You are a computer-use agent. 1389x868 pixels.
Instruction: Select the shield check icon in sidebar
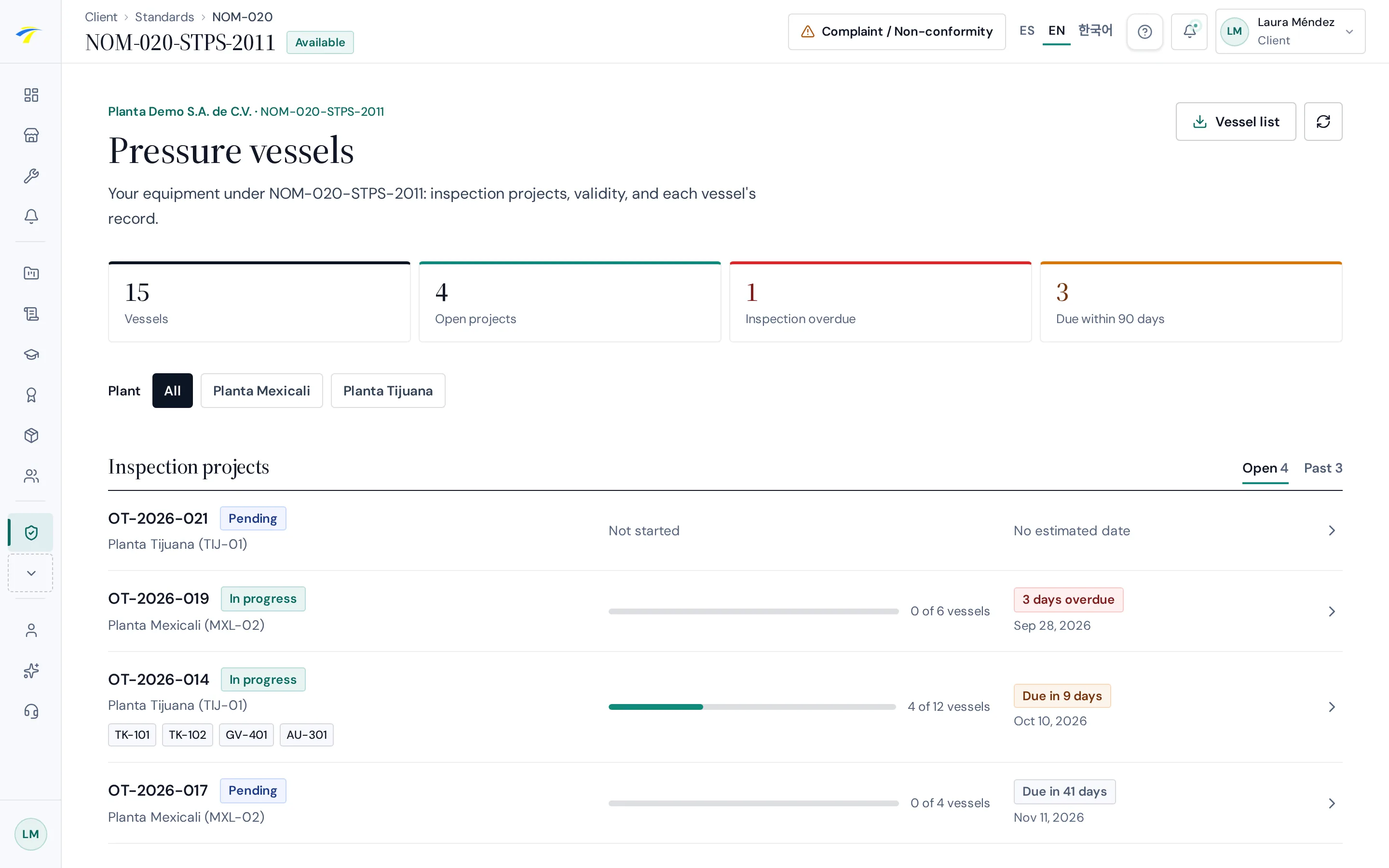pyautogui.click(x=31, y=532)
